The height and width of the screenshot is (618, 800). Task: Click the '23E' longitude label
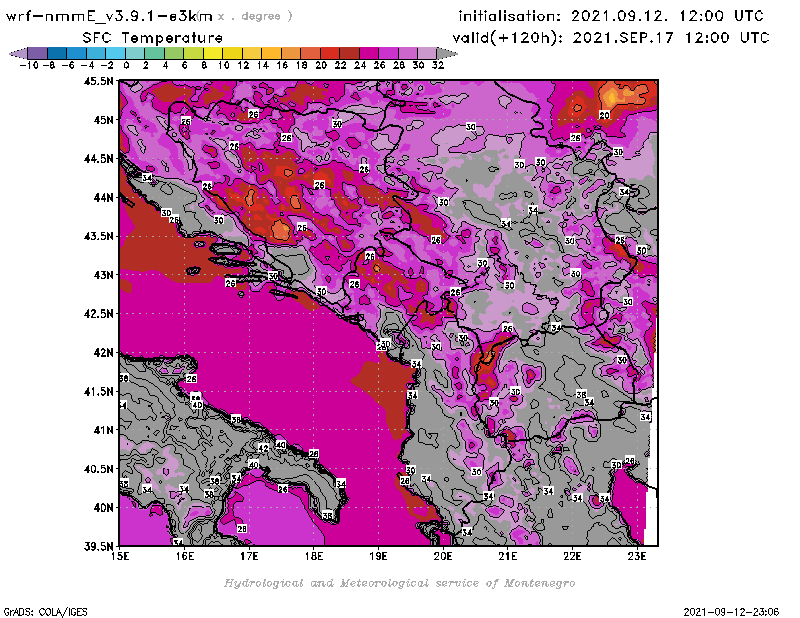[x=637, y=556]
